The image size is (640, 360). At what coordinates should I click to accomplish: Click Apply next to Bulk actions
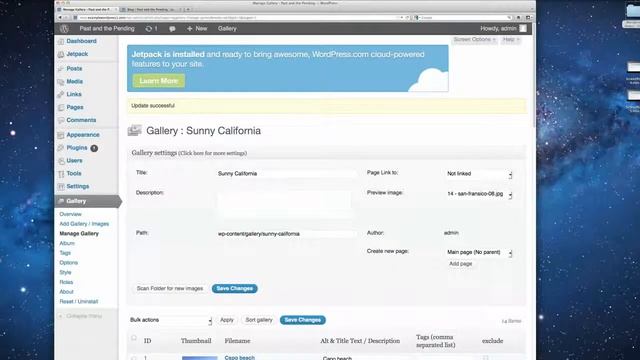coord(227,320)
